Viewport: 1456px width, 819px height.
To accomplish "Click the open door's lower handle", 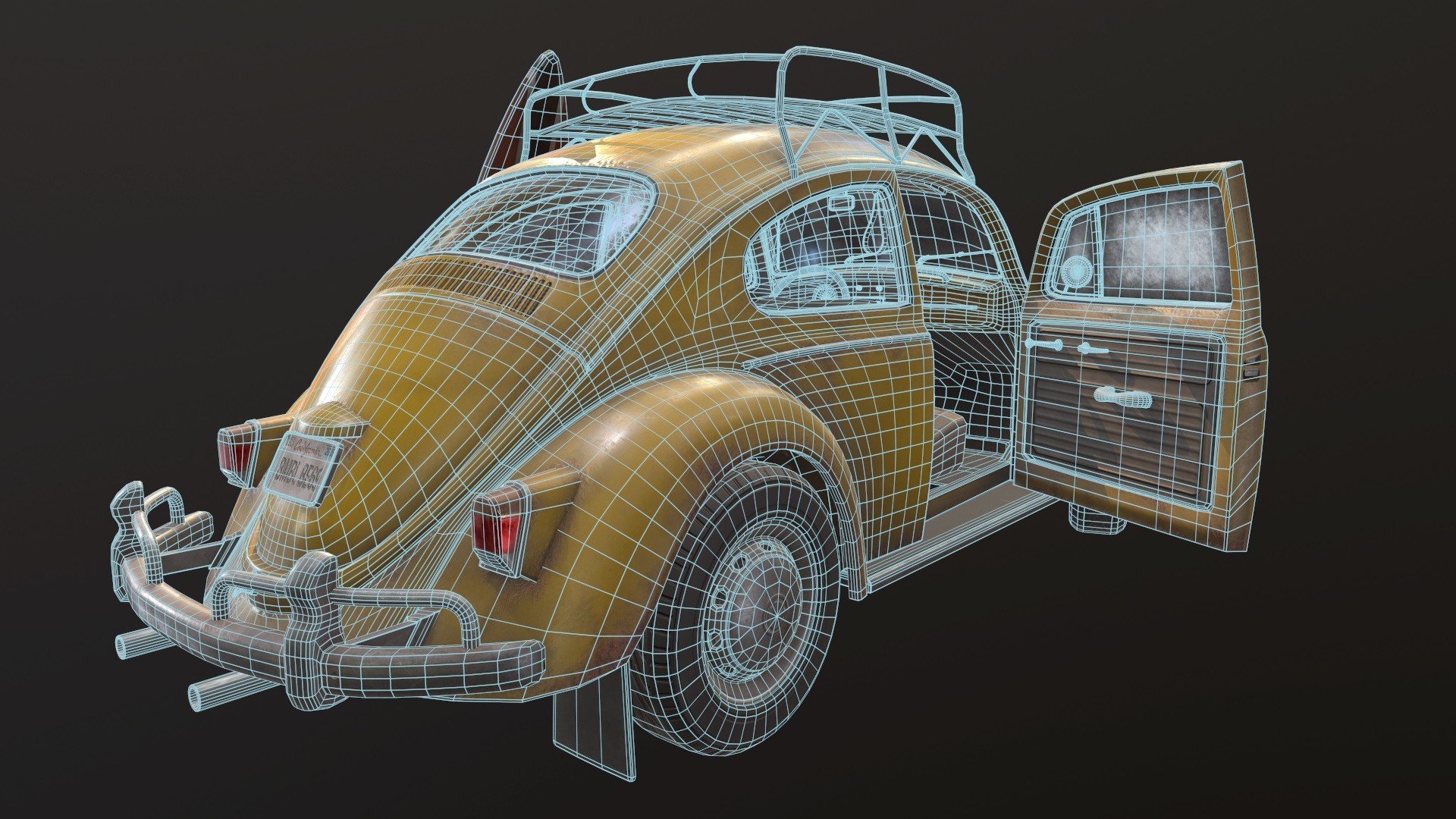I will (x=1122, y=397).
